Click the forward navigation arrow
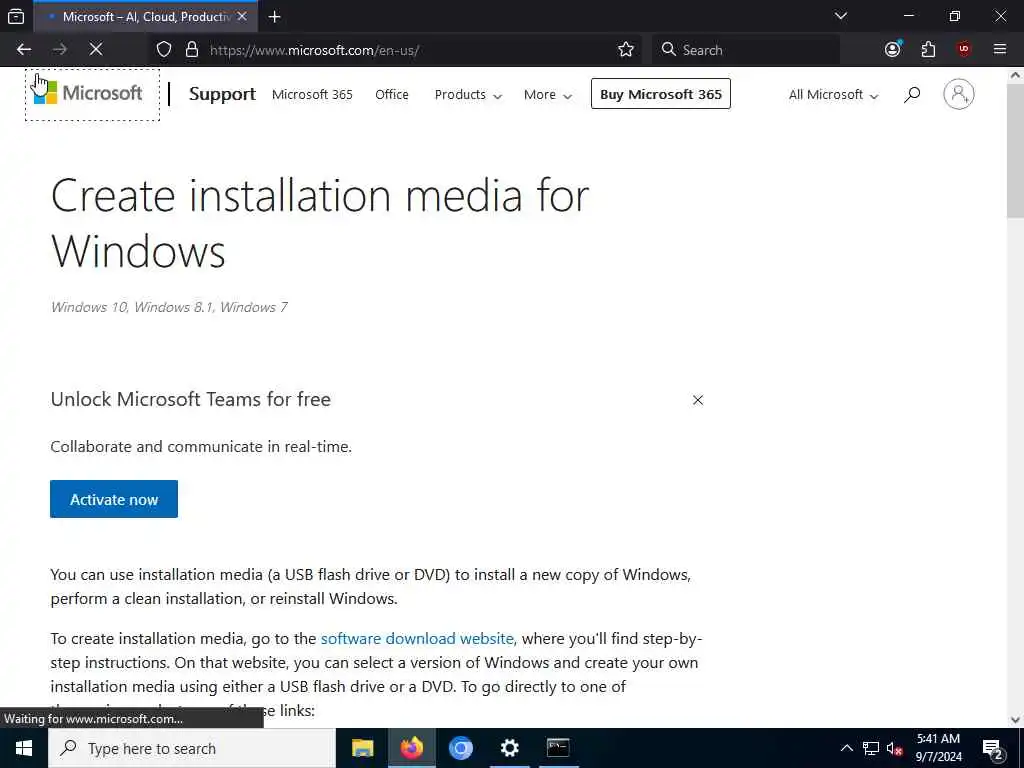Image resolution: width=1024 pixels, height=768 pixels. 60,49
